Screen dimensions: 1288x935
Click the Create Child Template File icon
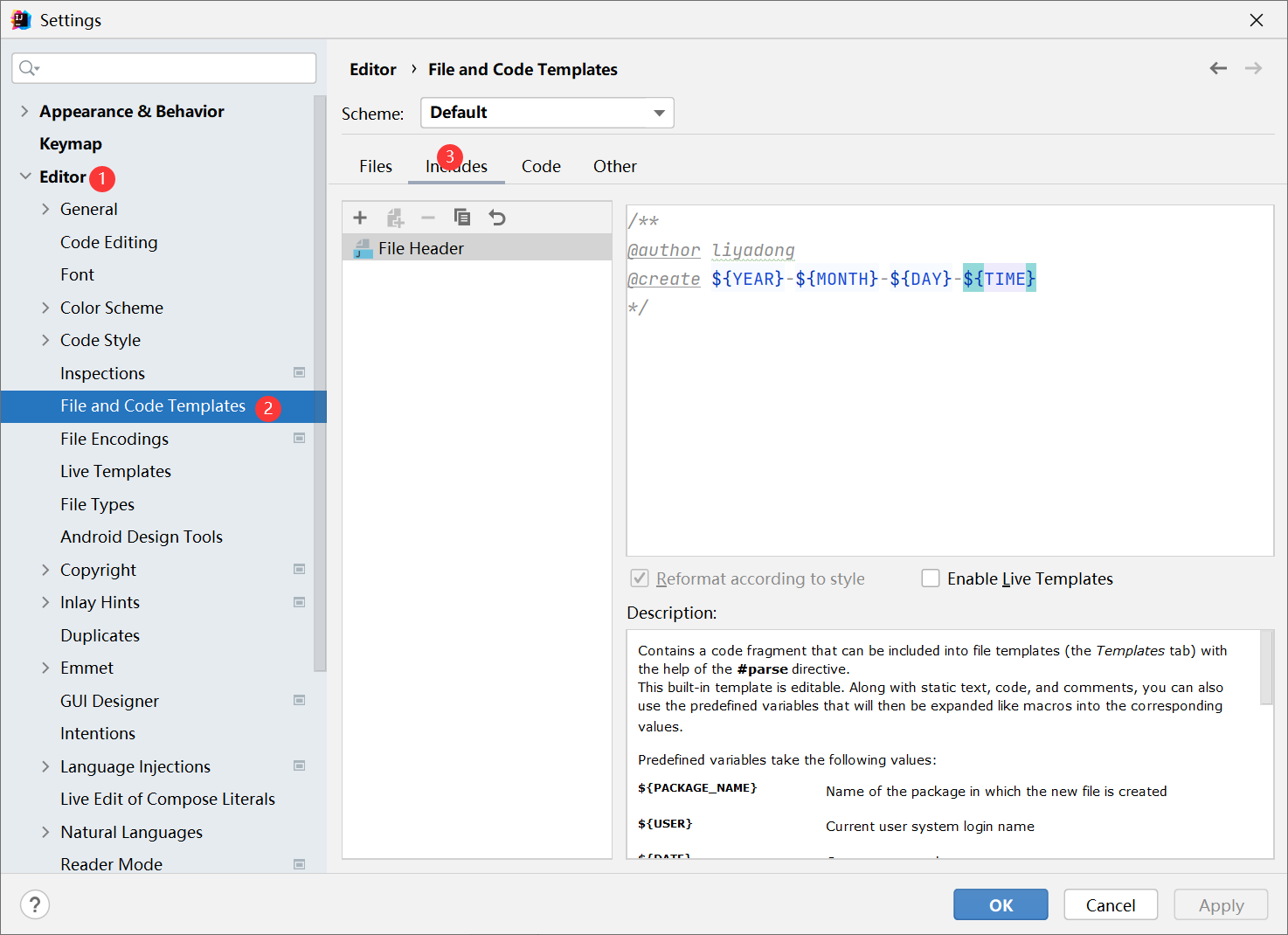pos(395,218)
